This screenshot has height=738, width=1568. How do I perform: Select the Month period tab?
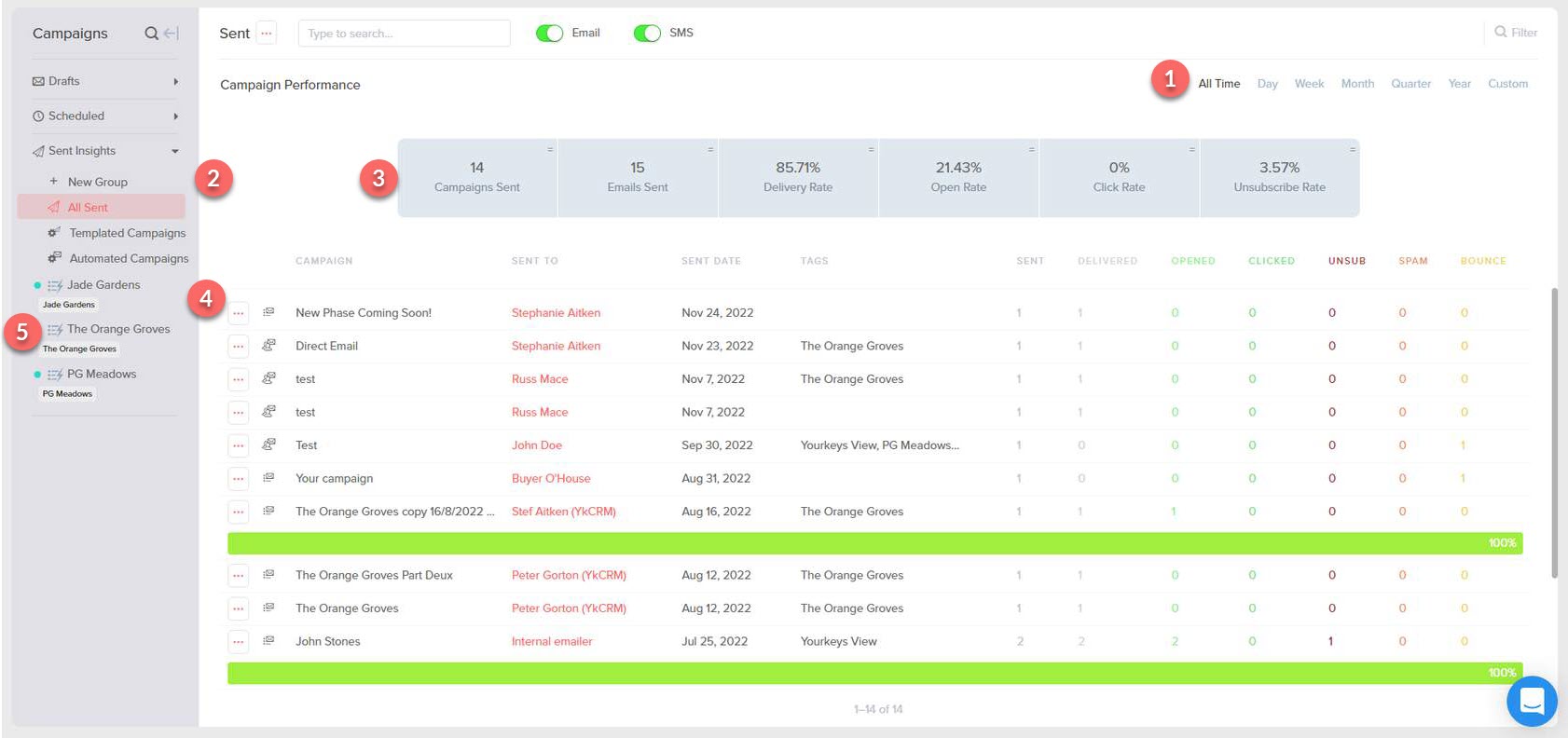(x=1357, y=84)
